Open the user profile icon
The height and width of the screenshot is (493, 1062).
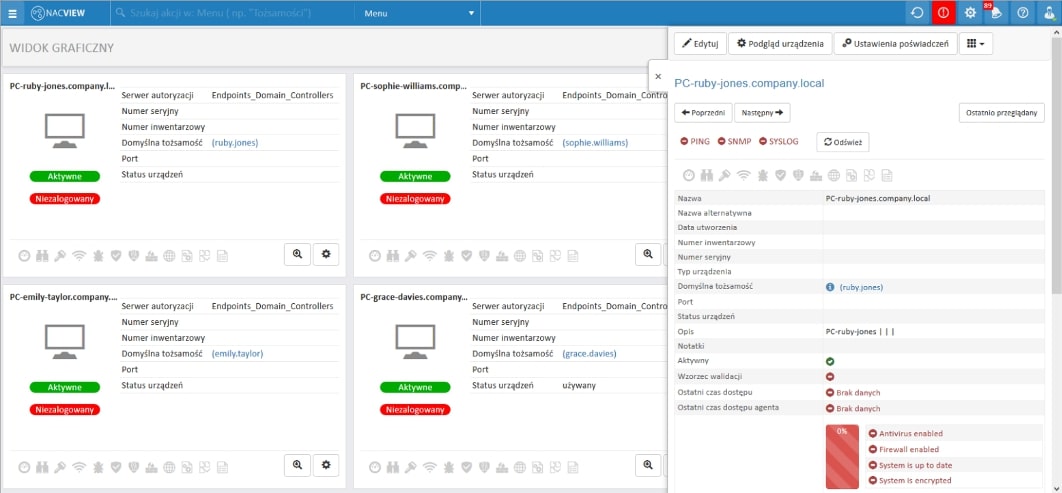(x=1049, y=13)
